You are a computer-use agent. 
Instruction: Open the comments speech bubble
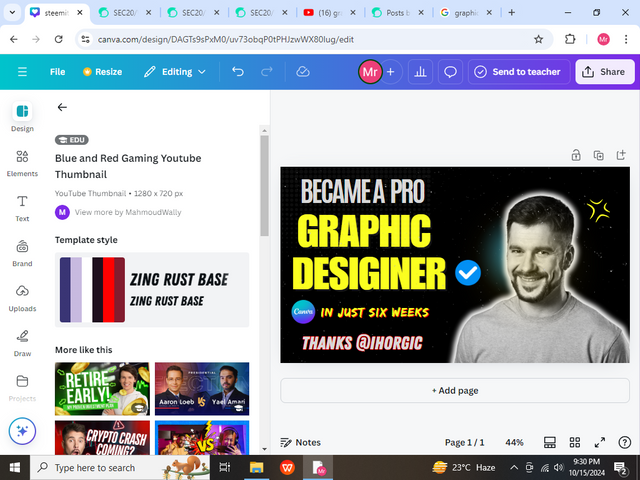[x=450, y=72]
